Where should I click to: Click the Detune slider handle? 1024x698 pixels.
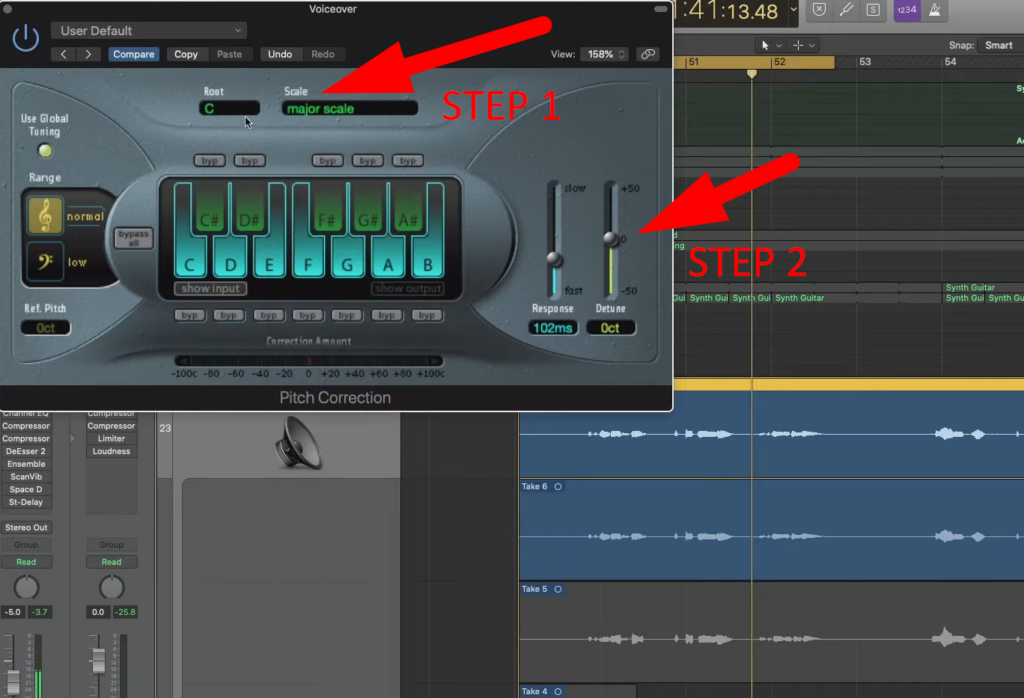pos(611,237)
